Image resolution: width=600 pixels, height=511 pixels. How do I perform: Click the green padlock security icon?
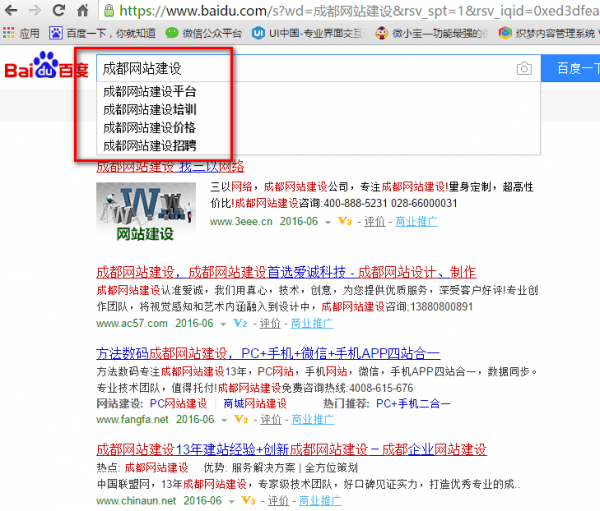pyautogui.click(x=109, y=11)
